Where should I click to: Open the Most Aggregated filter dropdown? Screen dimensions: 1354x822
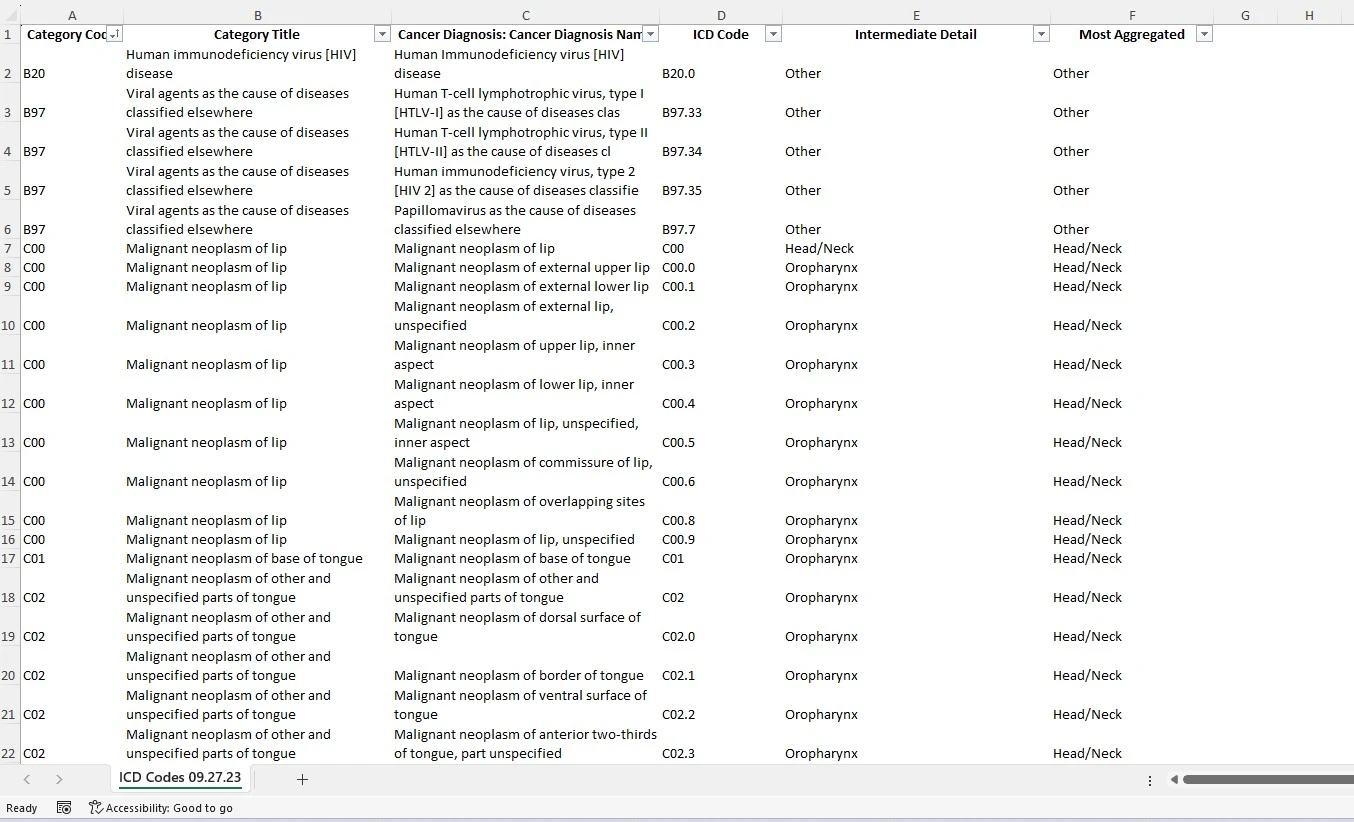tap(1204, 34)
